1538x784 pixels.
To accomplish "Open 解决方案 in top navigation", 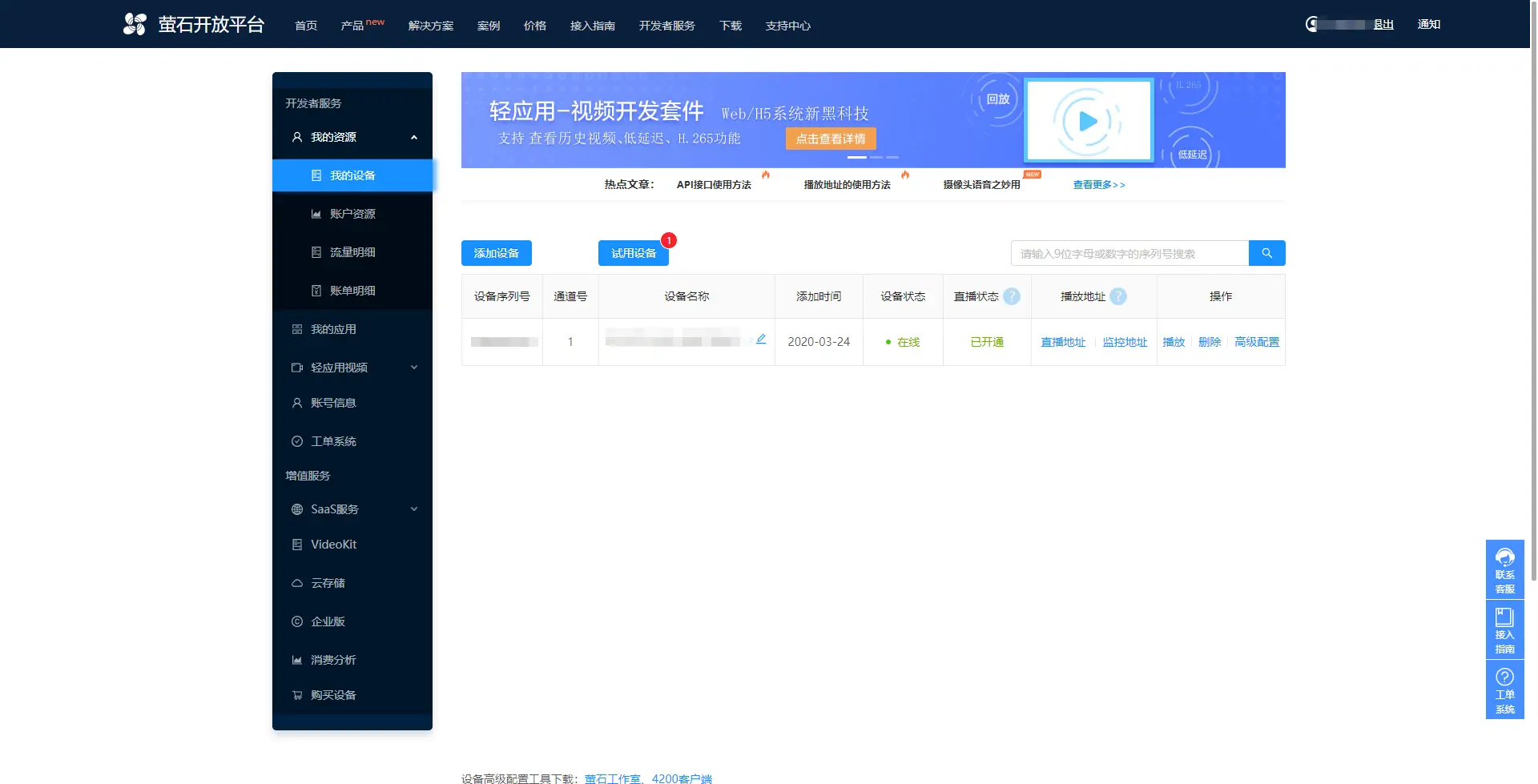I will click(x=431, y=26).
